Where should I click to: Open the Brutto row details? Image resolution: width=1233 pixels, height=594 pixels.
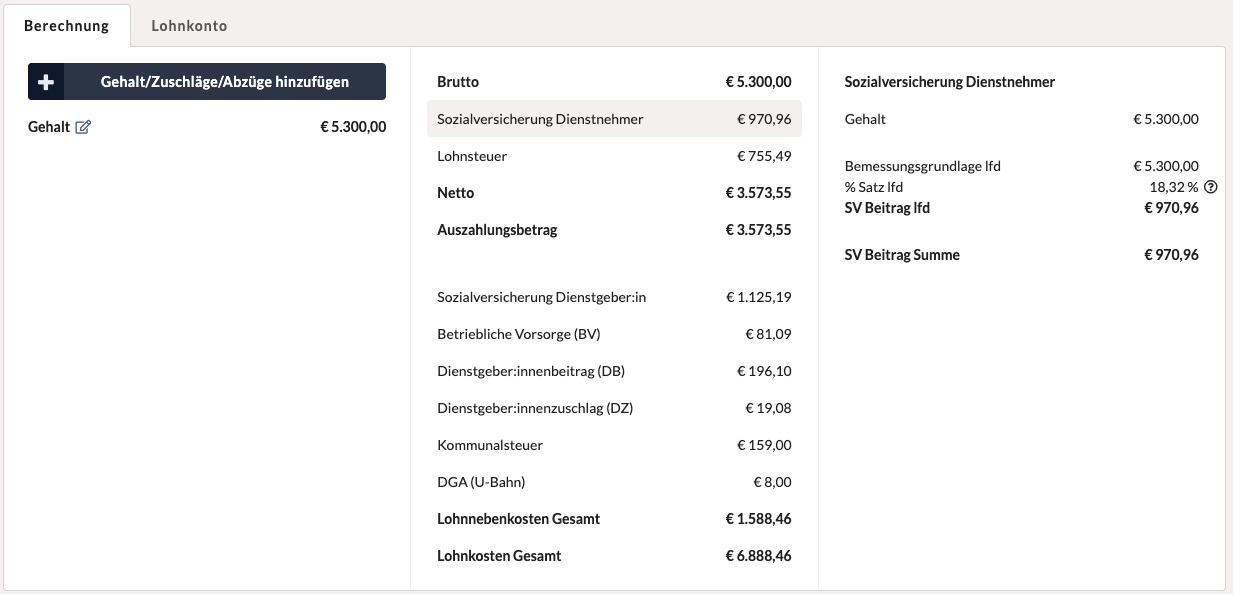pos(614,82)
